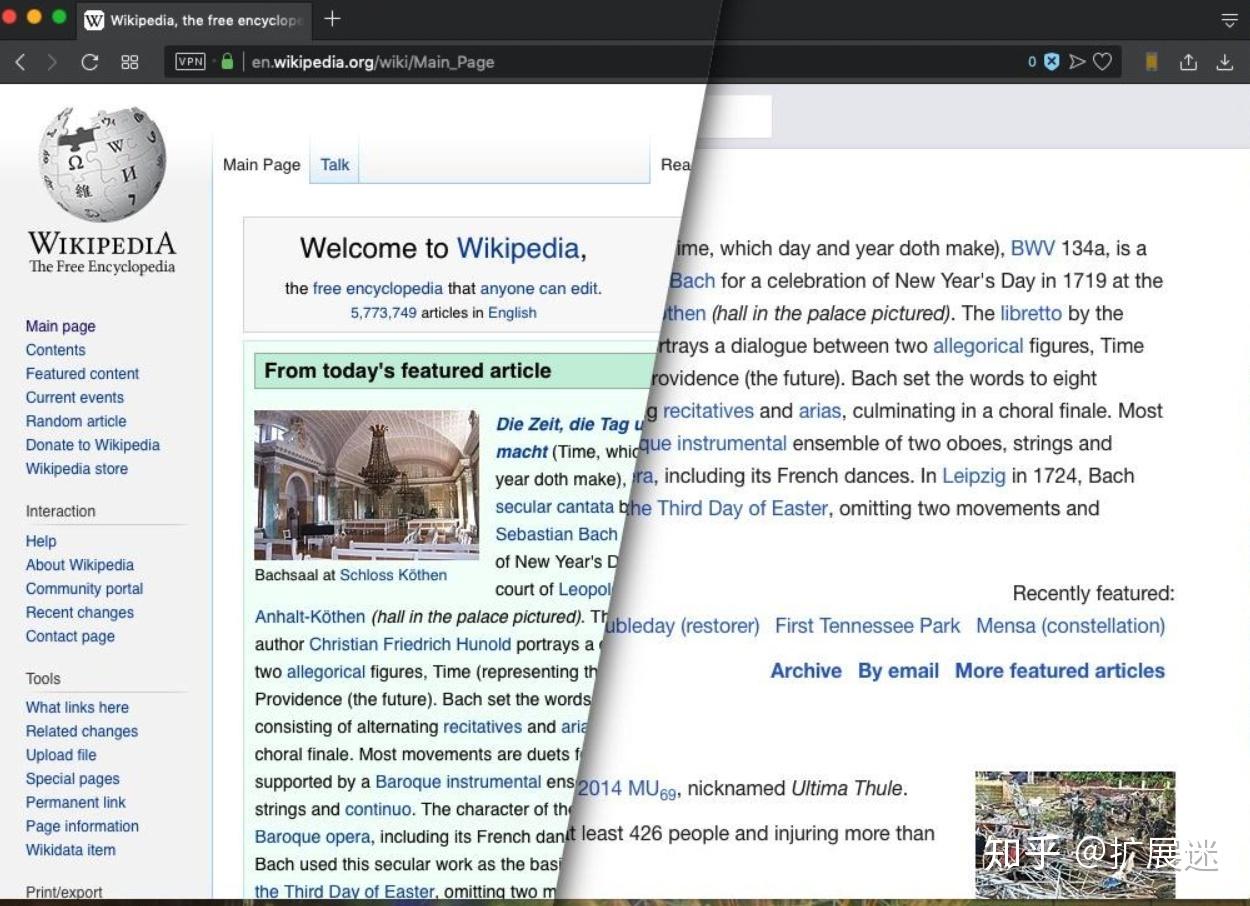1250x906 pixels.
Task: Select the Main Page tab
Action: pyautogui.click(x=261, y=164)
